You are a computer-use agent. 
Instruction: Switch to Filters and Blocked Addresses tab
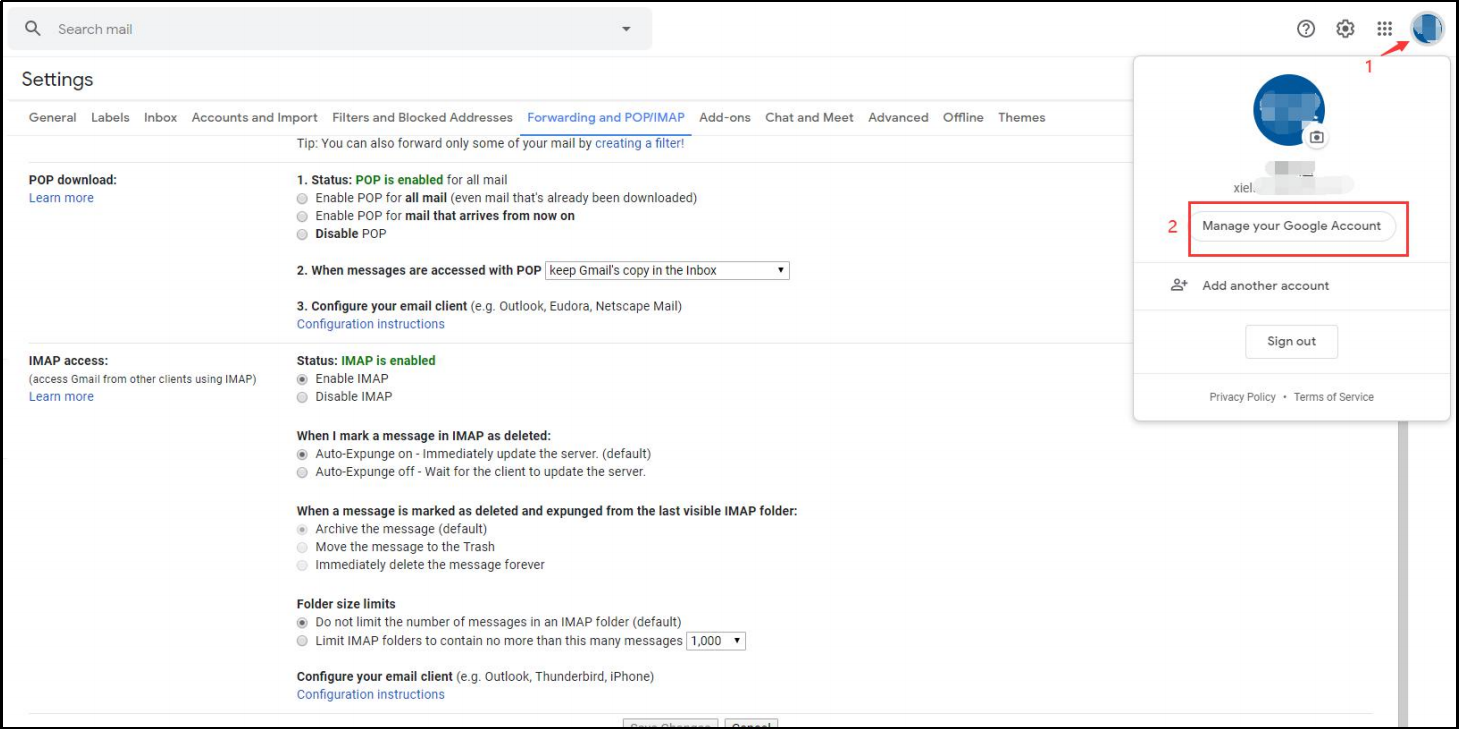(x=422, y=117)
